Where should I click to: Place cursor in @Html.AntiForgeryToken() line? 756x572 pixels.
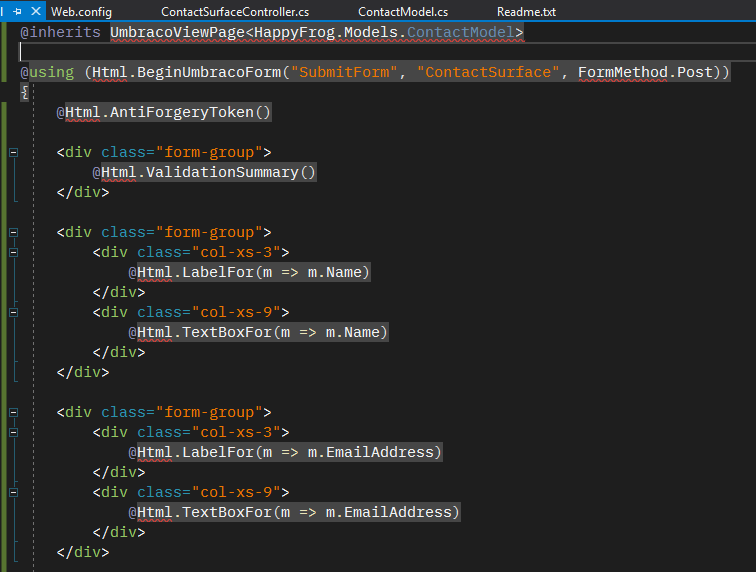(x=163, y=112)
